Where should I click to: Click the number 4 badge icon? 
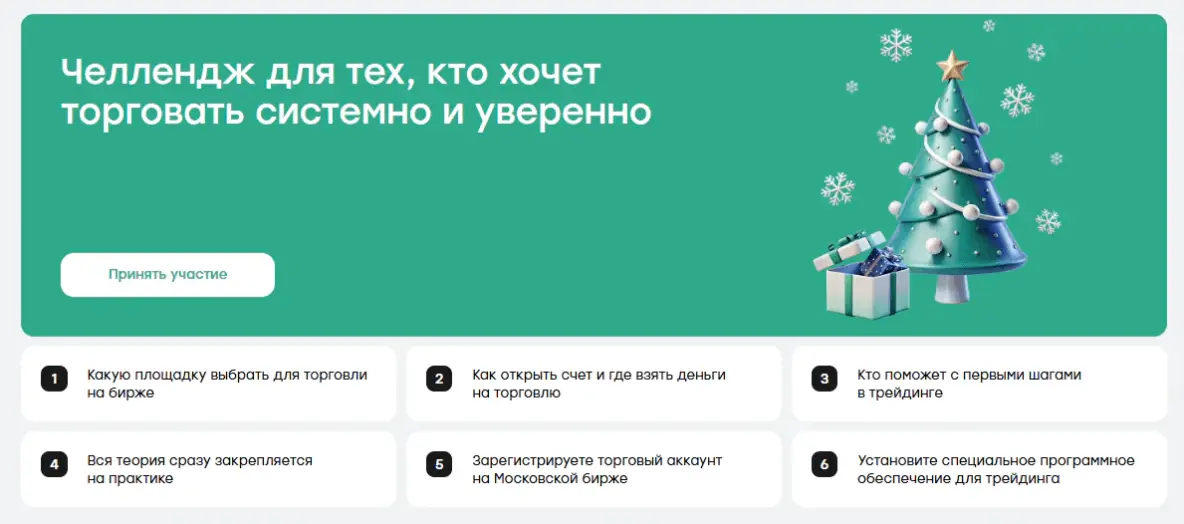coord(54,464)
